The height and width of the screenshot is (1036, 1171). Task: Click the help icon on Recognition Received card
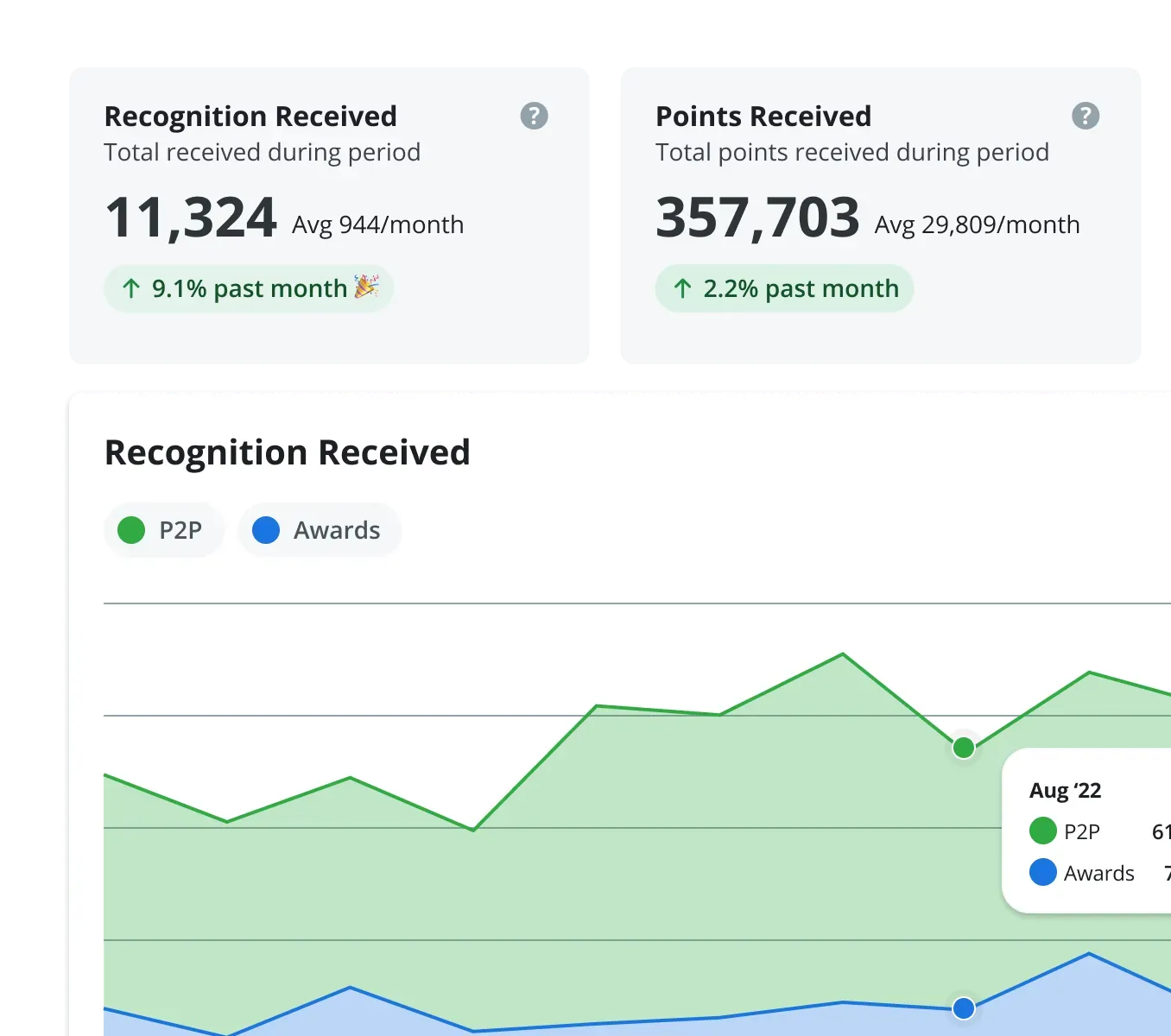click(x=533, y=115)
